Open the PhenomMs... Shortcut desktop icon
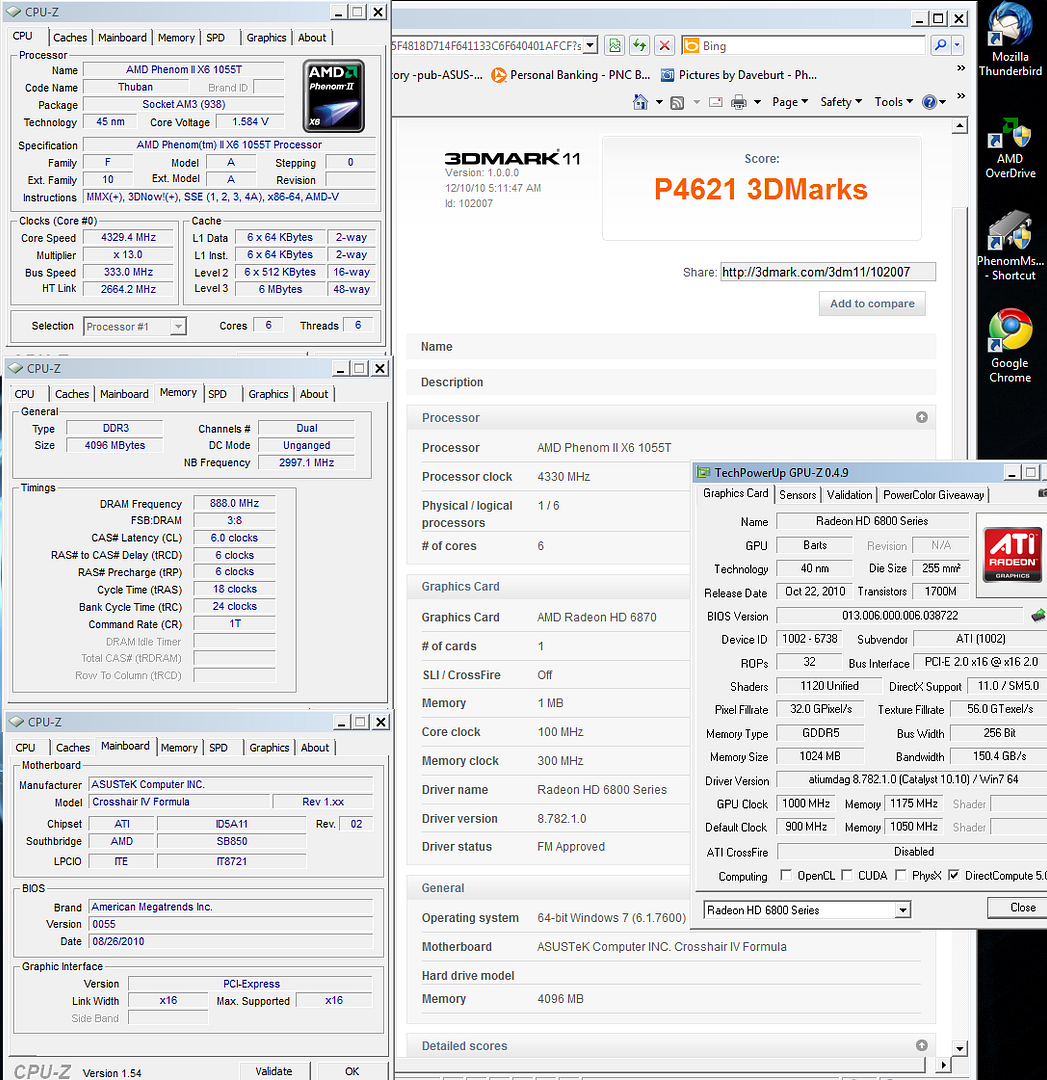Viewport: 1047px width, 1080px height. (x=1010, y=246)
